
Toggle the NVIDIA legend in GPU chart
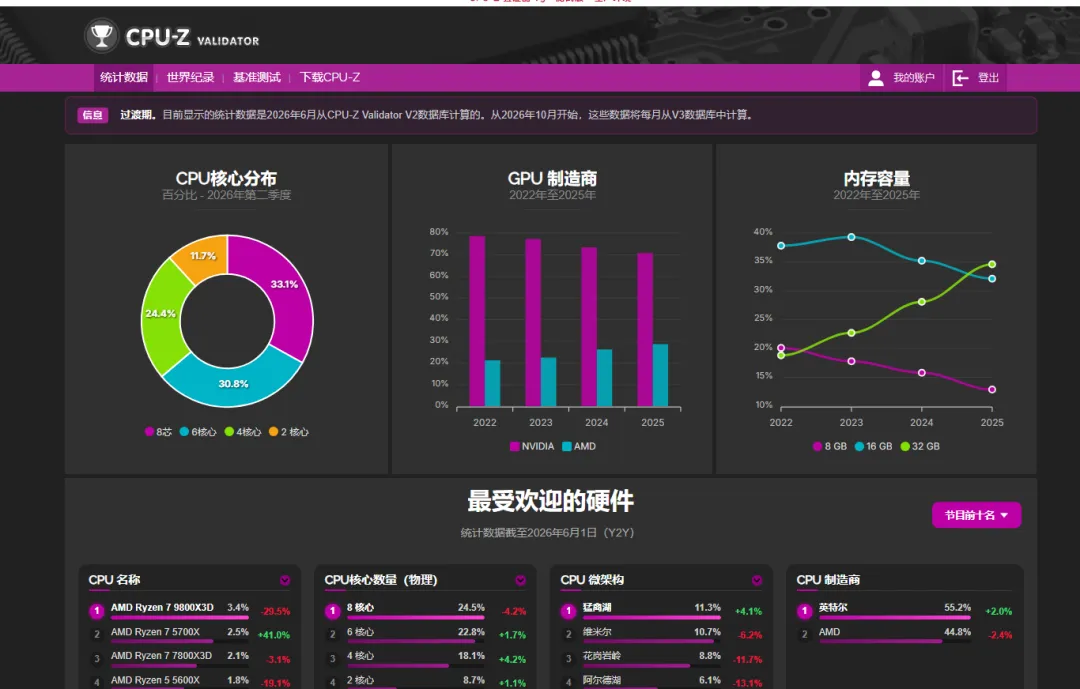[532, 446]
